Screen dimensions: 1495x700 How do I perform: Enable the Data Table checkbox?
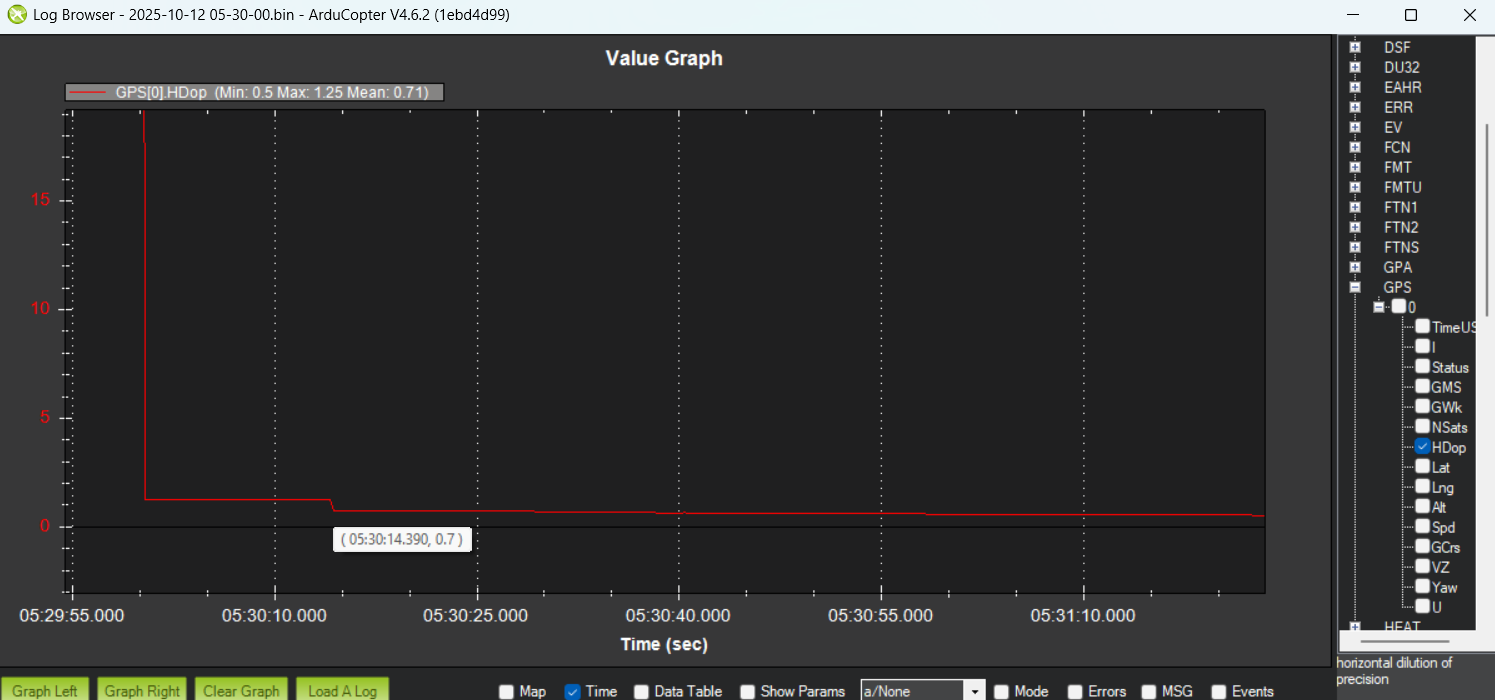(642, 691)
